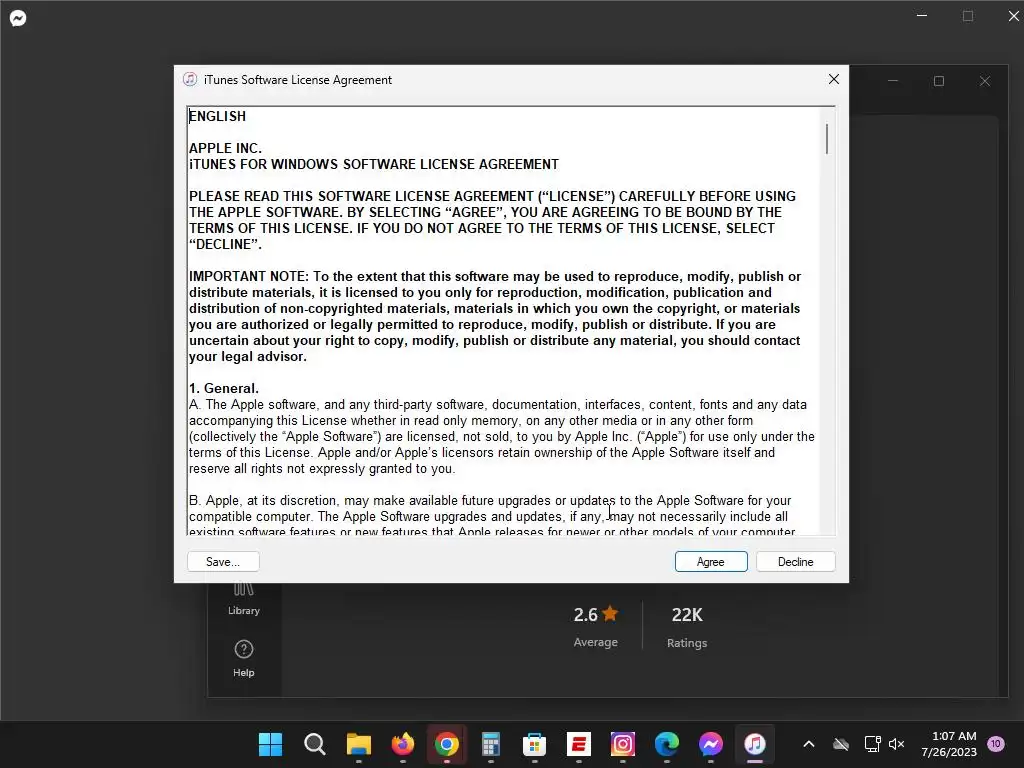This screenshot has width=1024, height=768.
Task: Switch to Google Chrome in the taskbar
Action: [x=447, y=744]
